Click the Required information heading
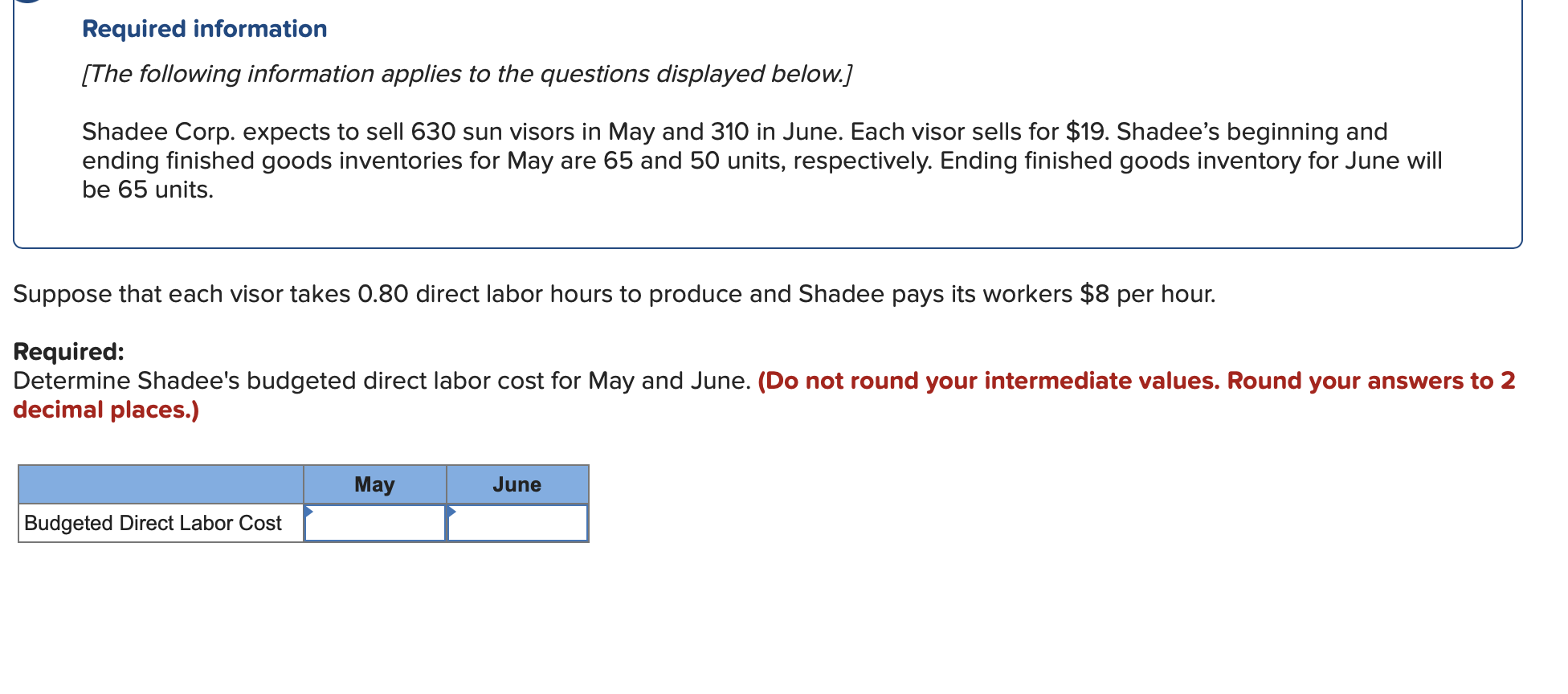Screen dimensions: 1568x694 tap(205, 29)
